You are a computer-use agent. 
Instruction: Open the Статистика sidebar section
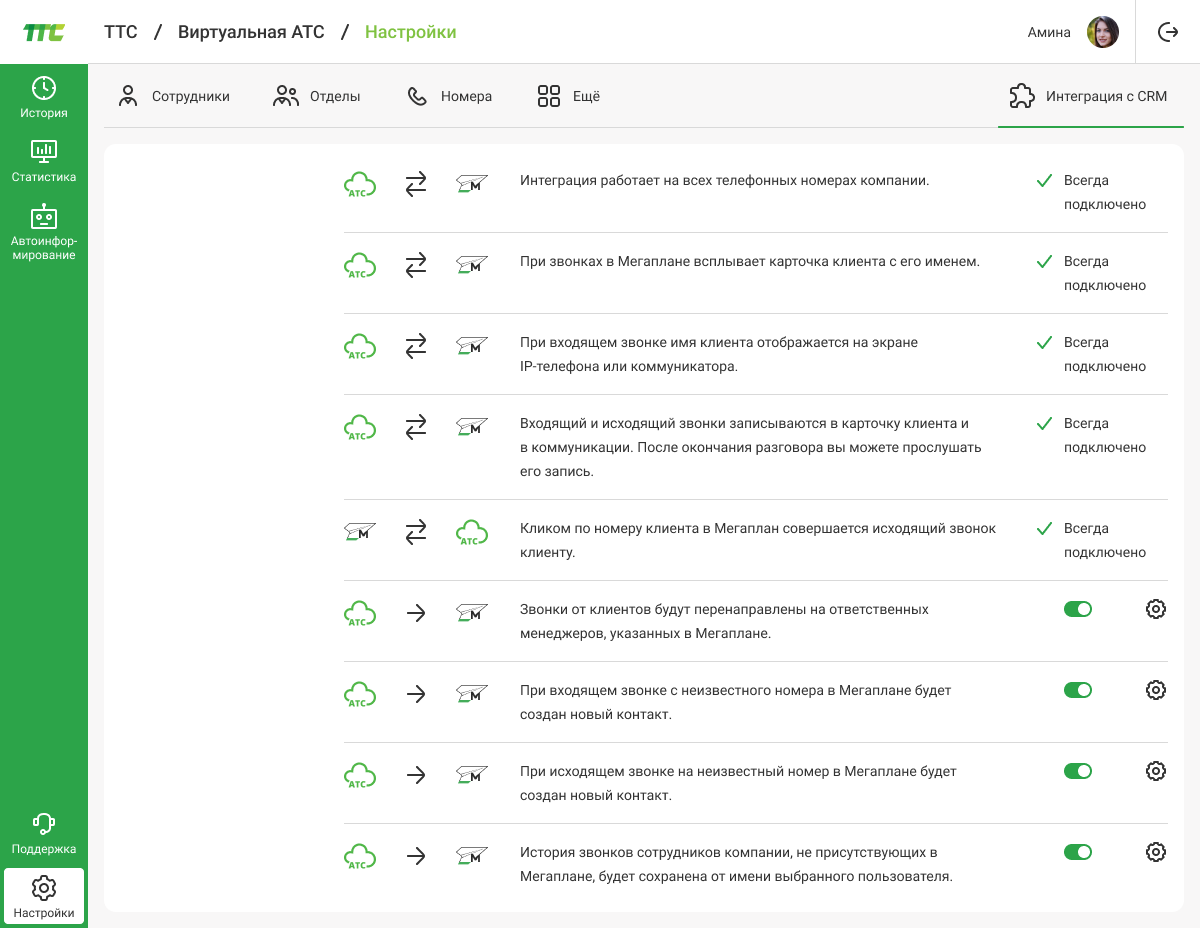44,161
